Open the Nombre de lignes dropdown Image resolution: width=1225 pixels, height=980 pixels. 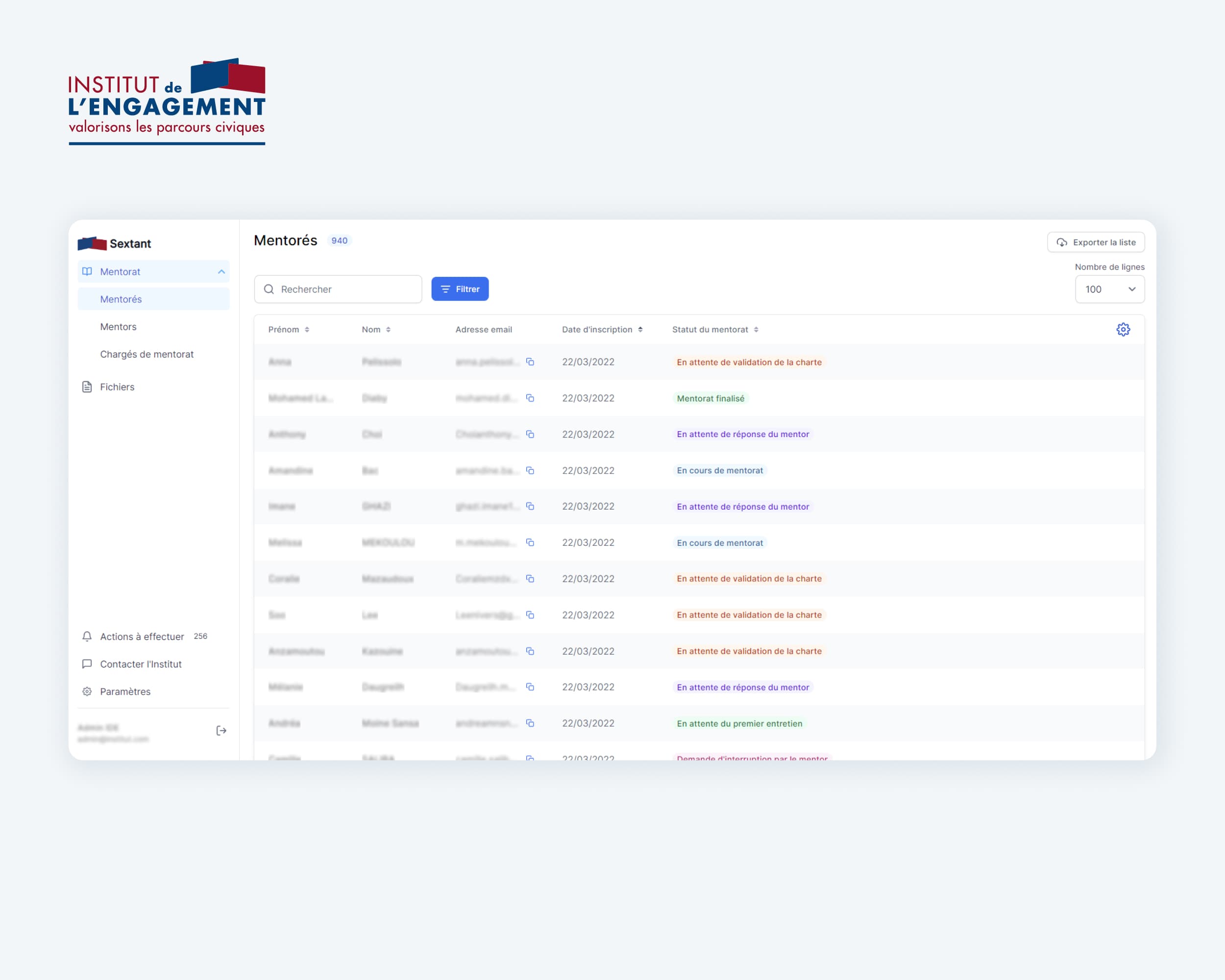[1109, 289]
